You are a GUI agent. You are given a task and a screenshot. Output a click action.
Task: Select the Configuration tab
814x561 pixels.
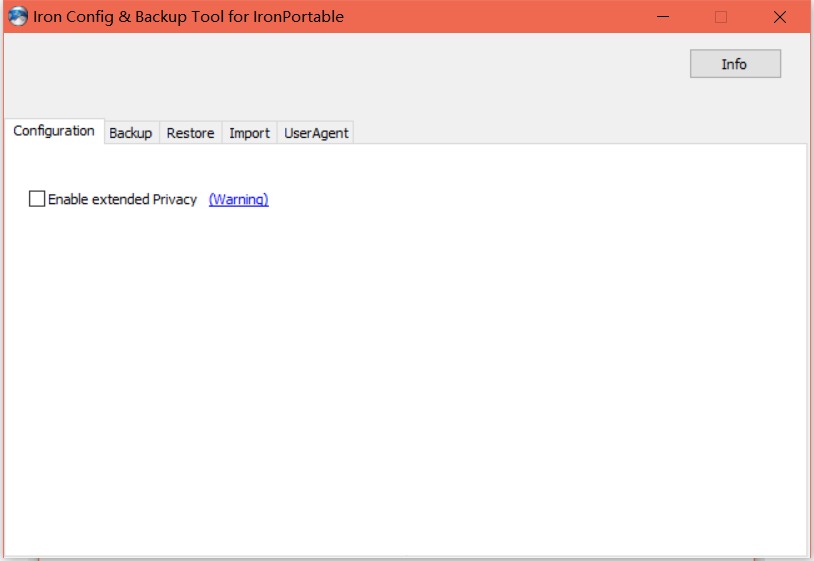click(x=54, y=131)
